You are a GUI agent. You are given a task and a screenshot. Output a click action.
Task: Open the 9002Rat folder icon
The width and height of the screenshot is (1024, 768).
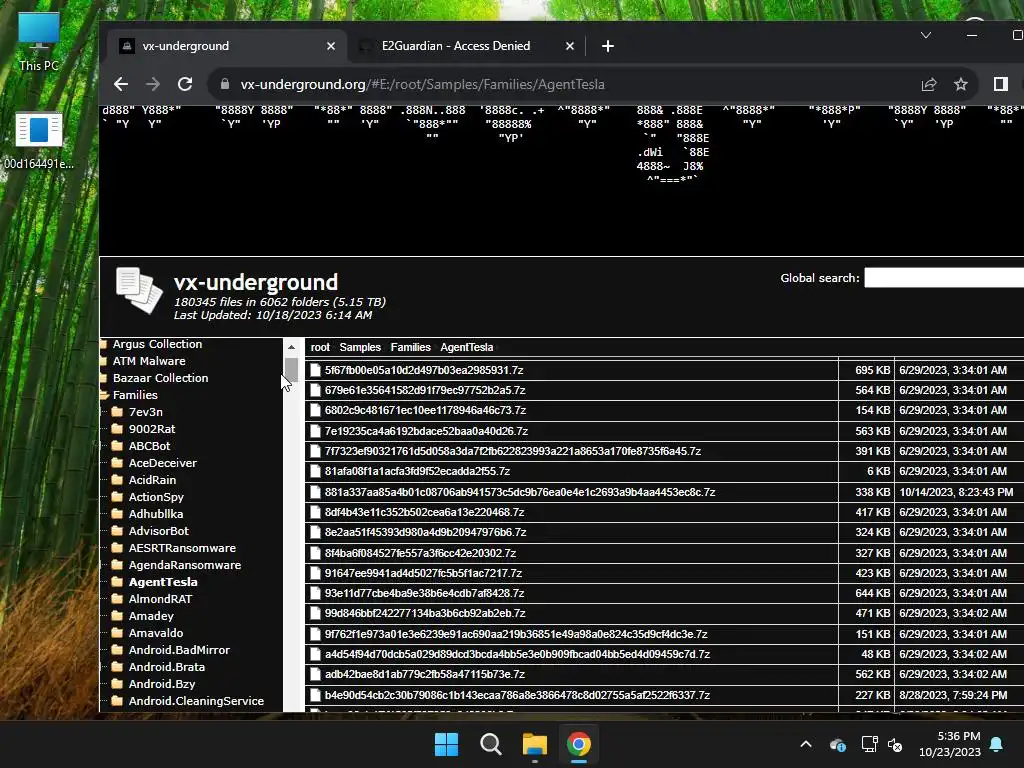(x=118, y=429)
